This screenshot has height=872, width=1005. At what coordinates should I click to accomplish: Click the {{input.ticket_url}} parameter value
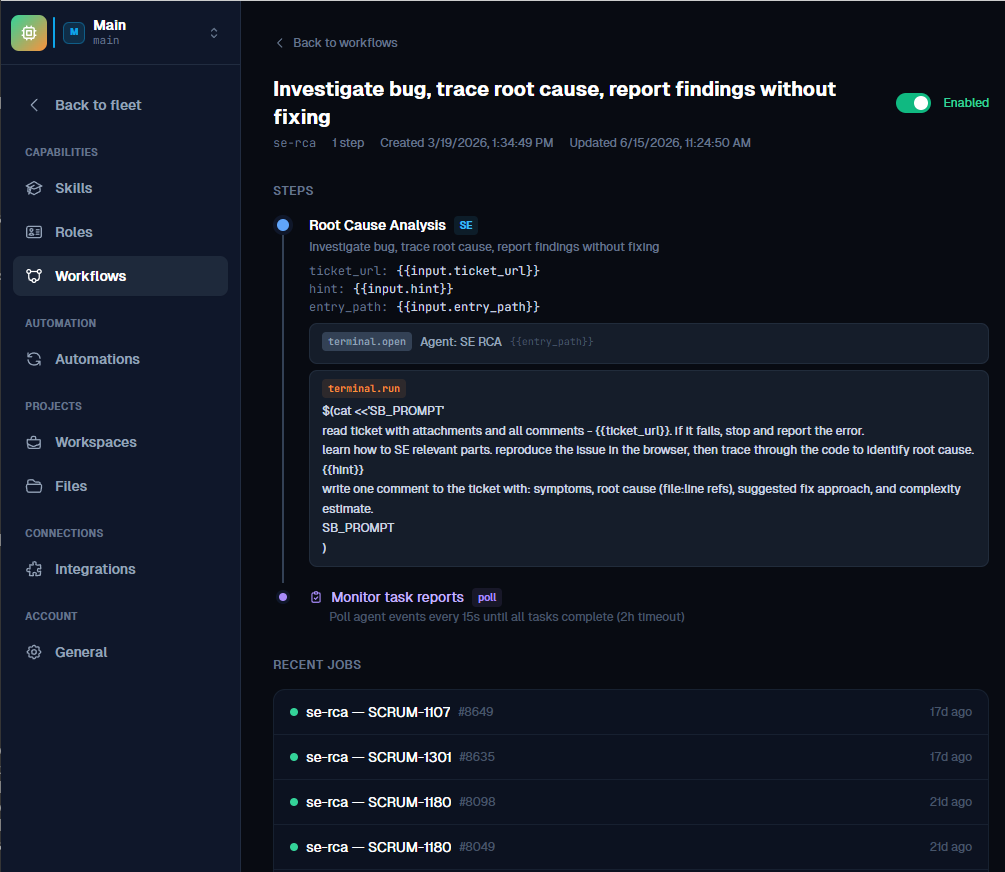pos(468,271)
